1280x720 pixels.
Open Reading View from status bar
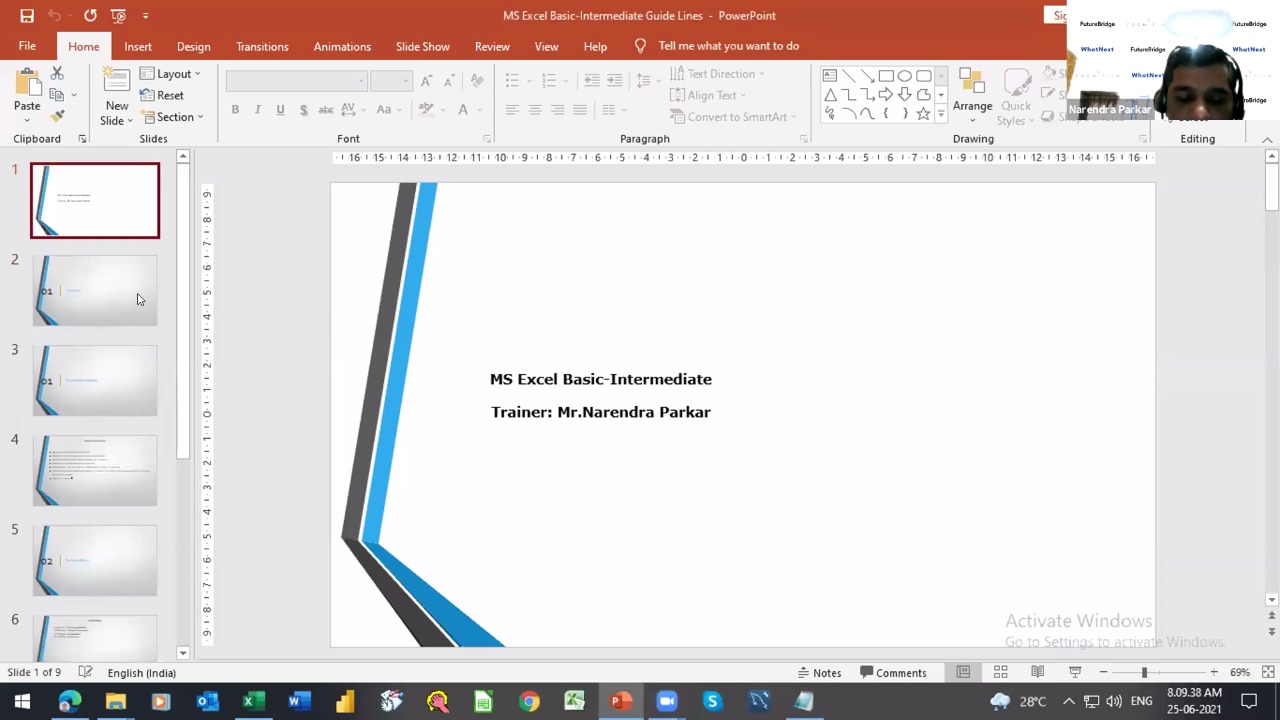(1037, 673)
